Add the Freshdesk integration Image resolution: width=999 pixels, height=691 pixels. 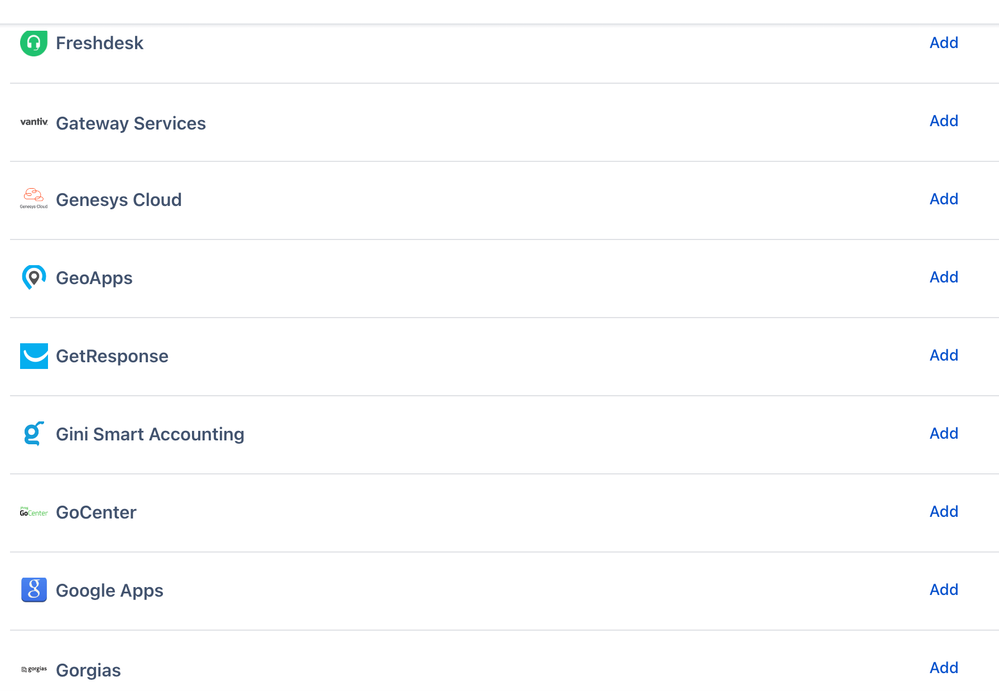(x=943, y=43)
